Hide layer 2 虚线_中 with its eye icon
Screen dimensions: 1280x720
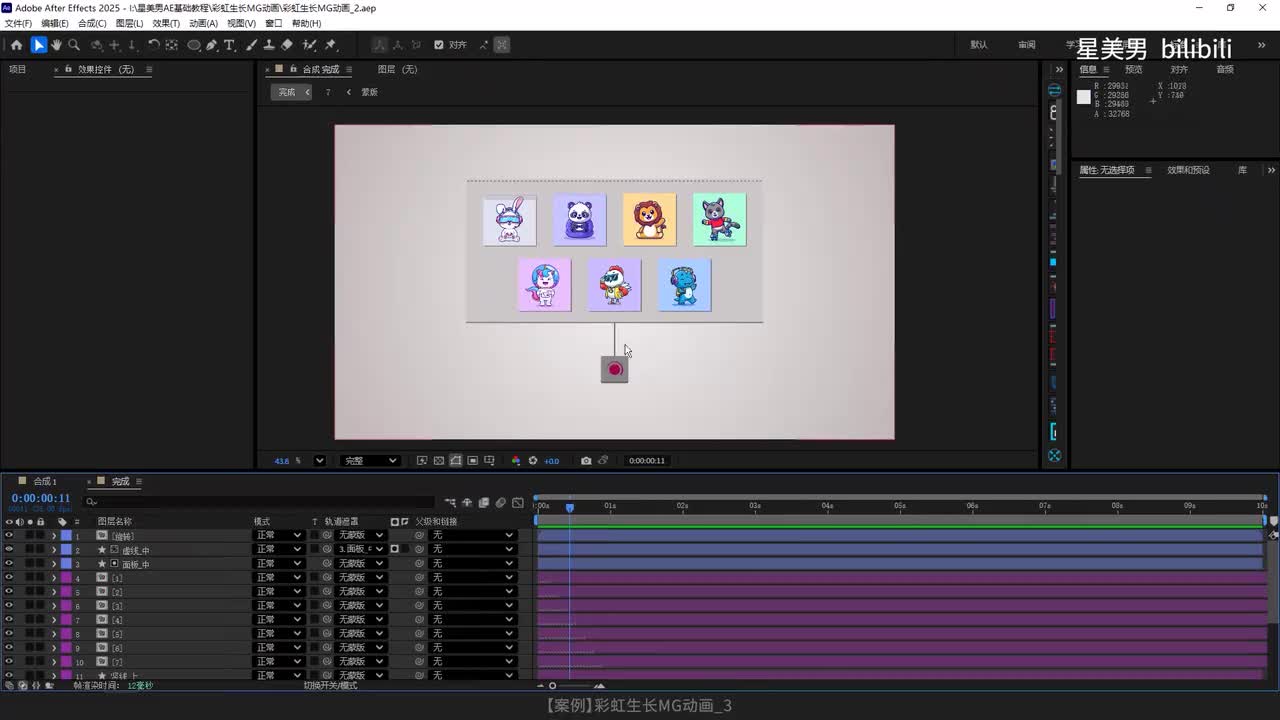tap(9, 550)
